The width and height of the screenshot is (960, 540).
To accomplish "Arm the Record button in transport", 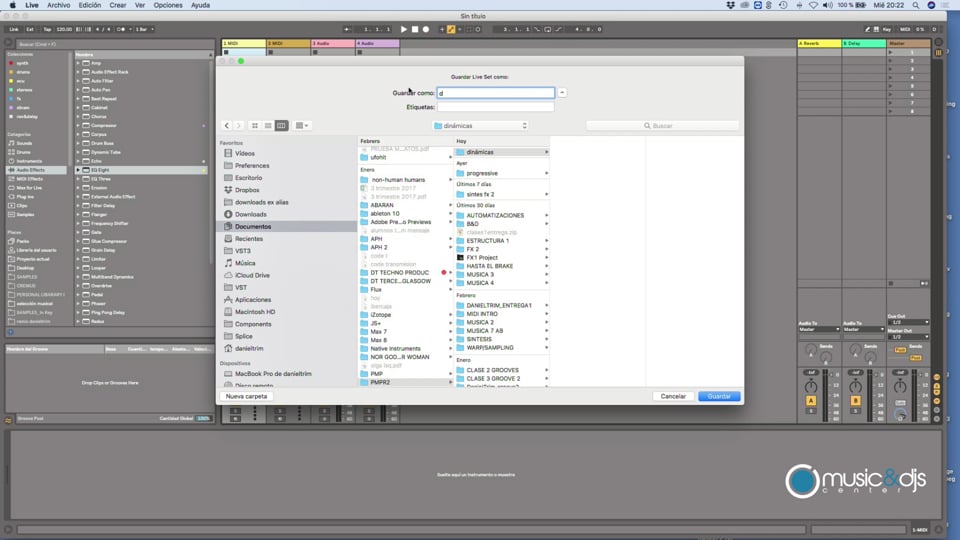I will [x=426, y=29].
